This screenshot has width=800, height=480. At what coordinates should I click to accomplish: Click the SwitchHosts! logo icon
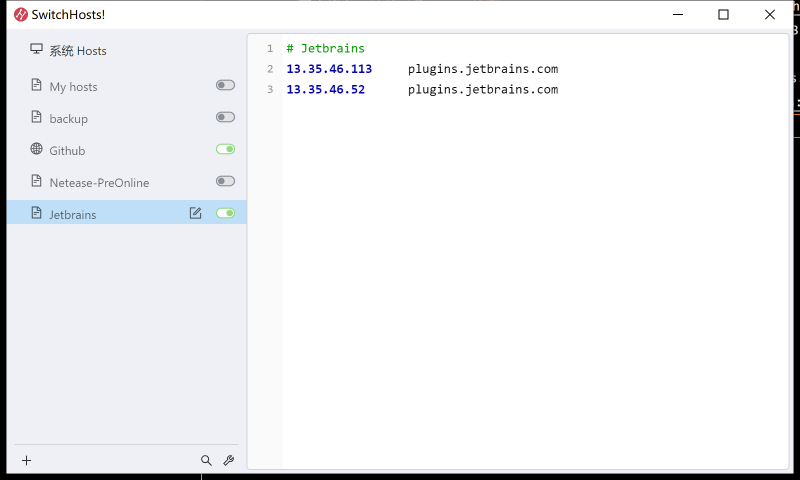coord(21,15)
